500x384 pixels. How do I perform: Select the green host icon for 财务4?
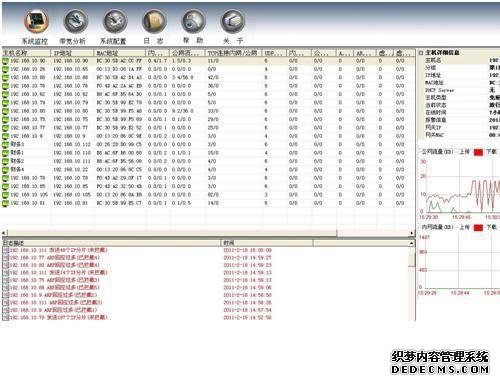(x=5, y=170)
